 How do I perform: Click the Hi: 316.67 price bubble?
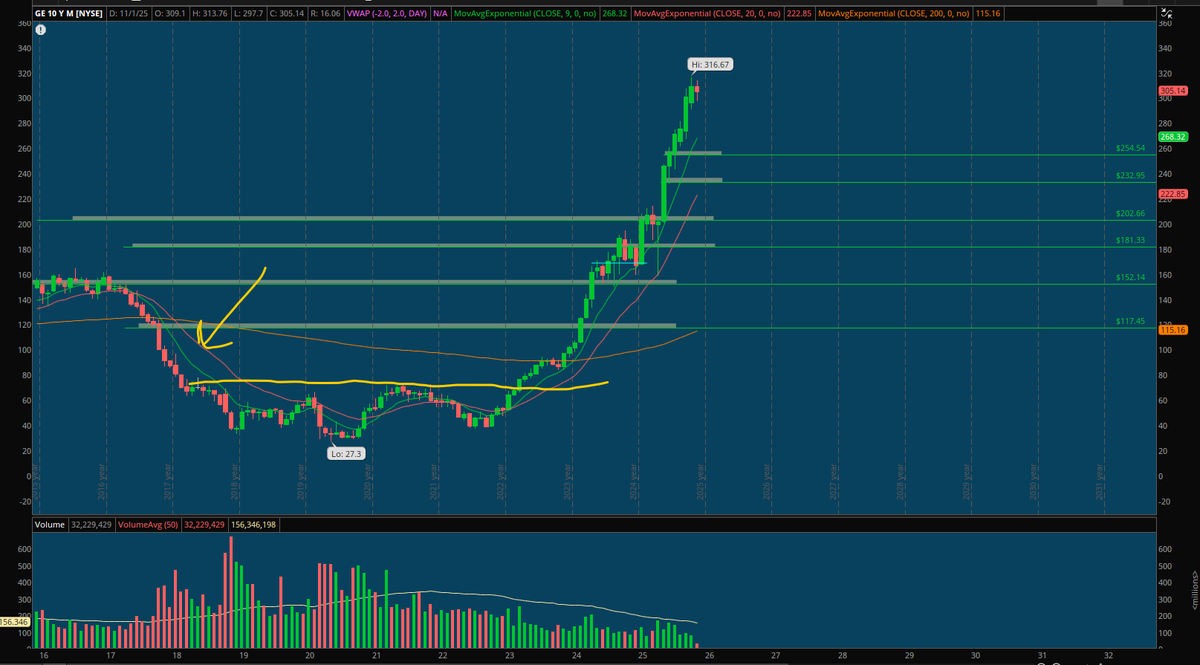pyautogui.click(x=711, y=64)
